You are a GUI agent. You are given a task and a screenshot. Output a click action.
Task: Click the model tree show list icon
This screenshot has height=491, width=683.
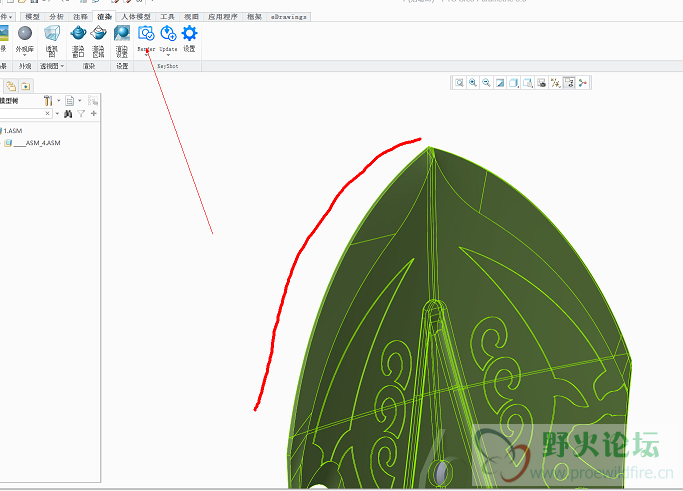pyautogui.click(x=70, y=101)
